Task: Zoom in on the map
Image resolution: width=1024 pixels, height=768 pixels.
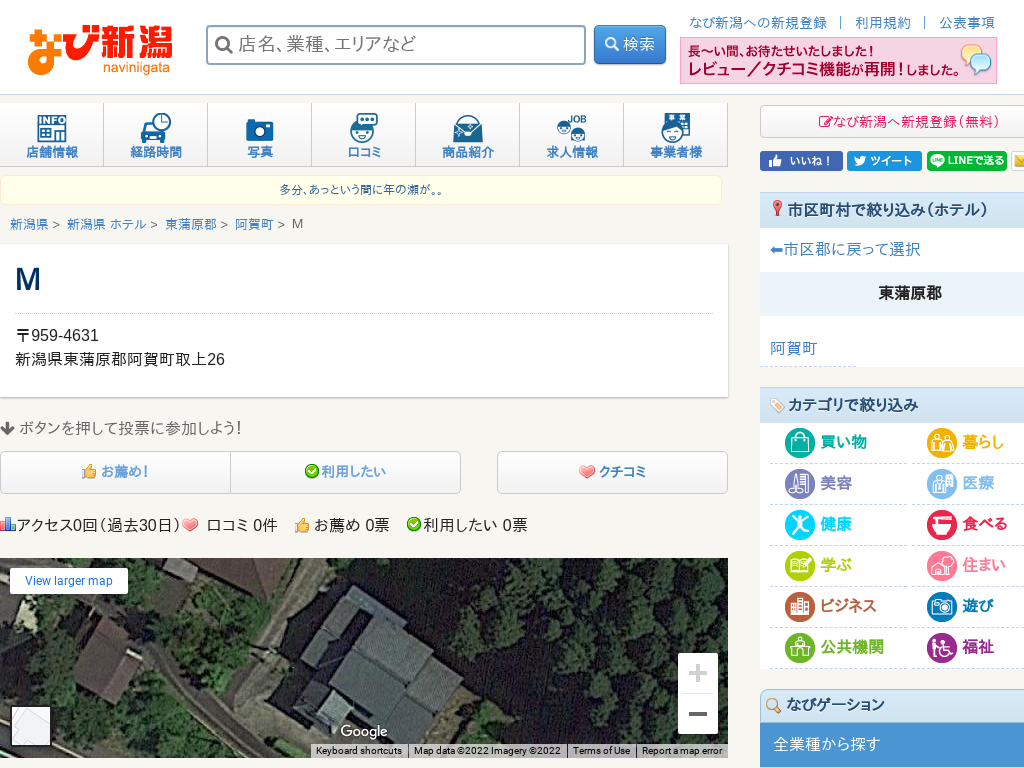Action: [697, 673]
